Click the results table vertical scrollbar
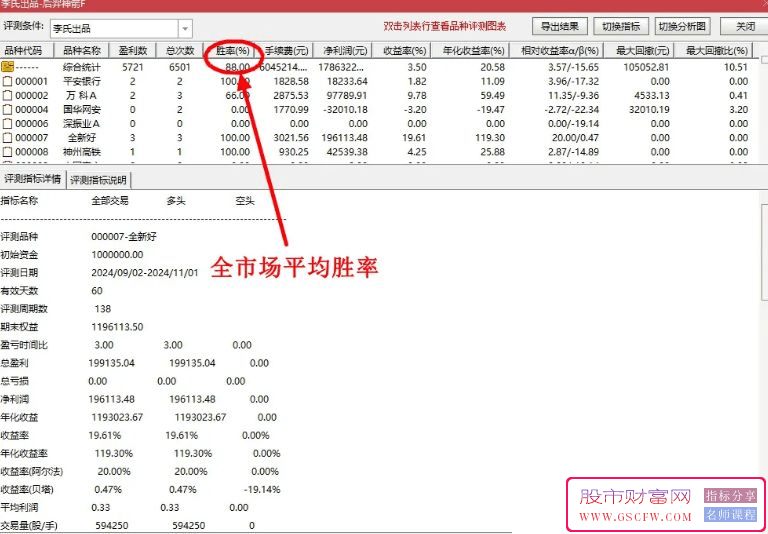Image resolution: width=768 pixels, height=534 pixels. pos(764,60)
